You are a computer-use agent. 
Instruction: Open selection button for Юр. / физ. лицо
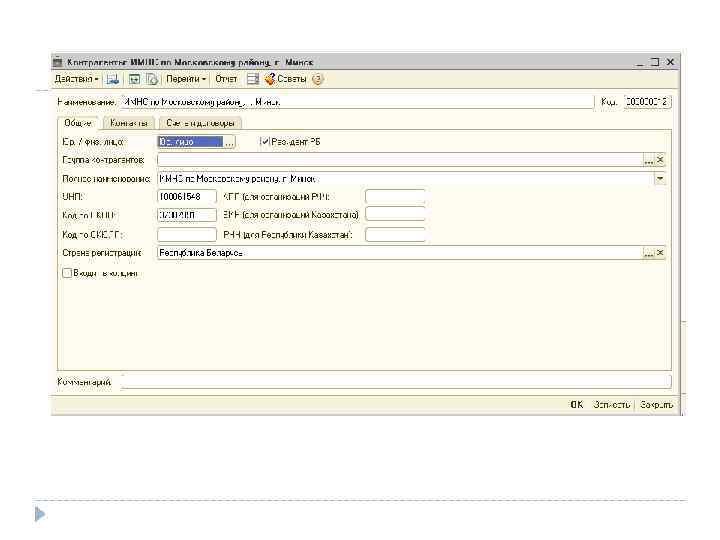tap(229, 142)
